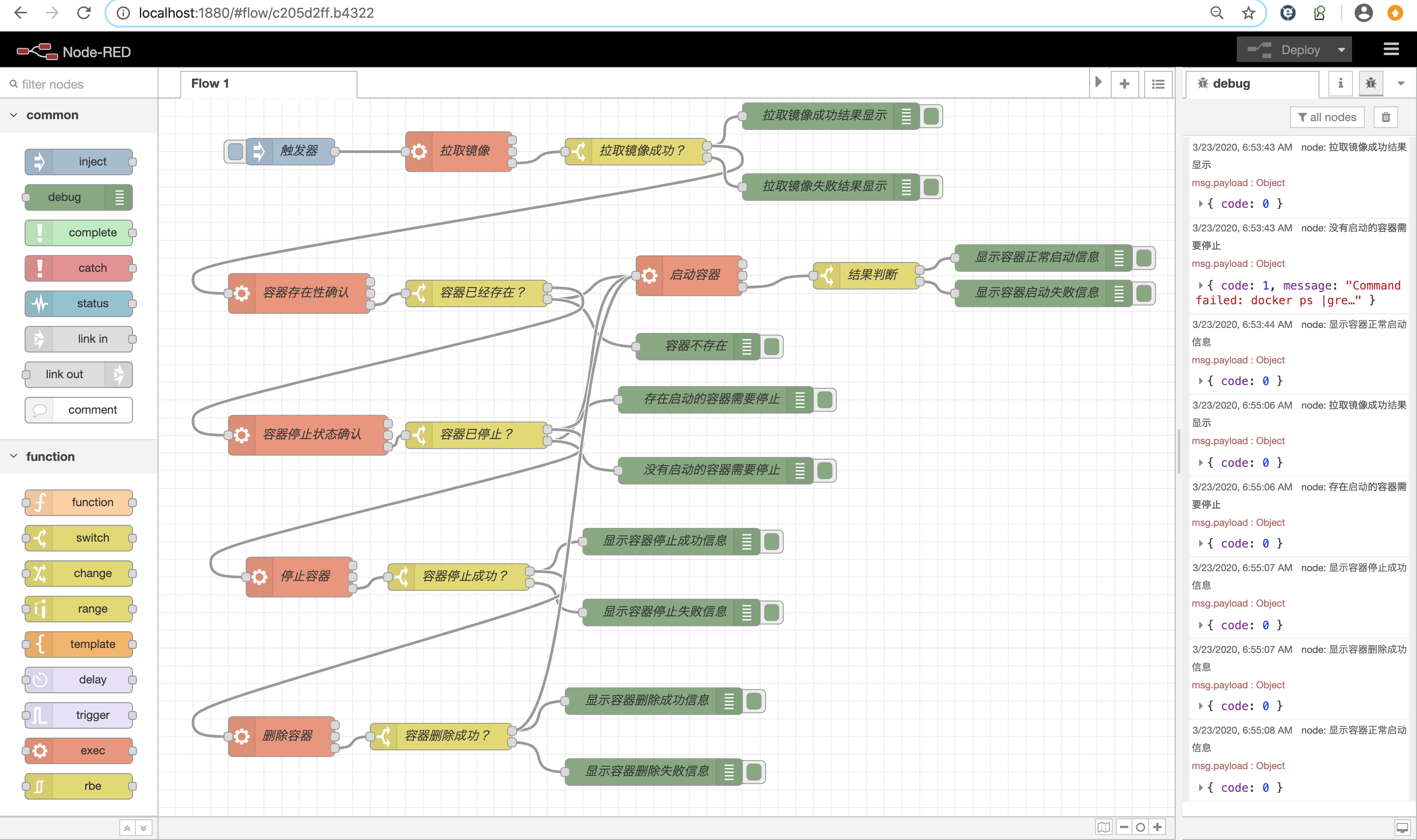The width and height of the screenshot is (1417, 840).
Task: Open the Node-RED main menu
Action: 1391,49
